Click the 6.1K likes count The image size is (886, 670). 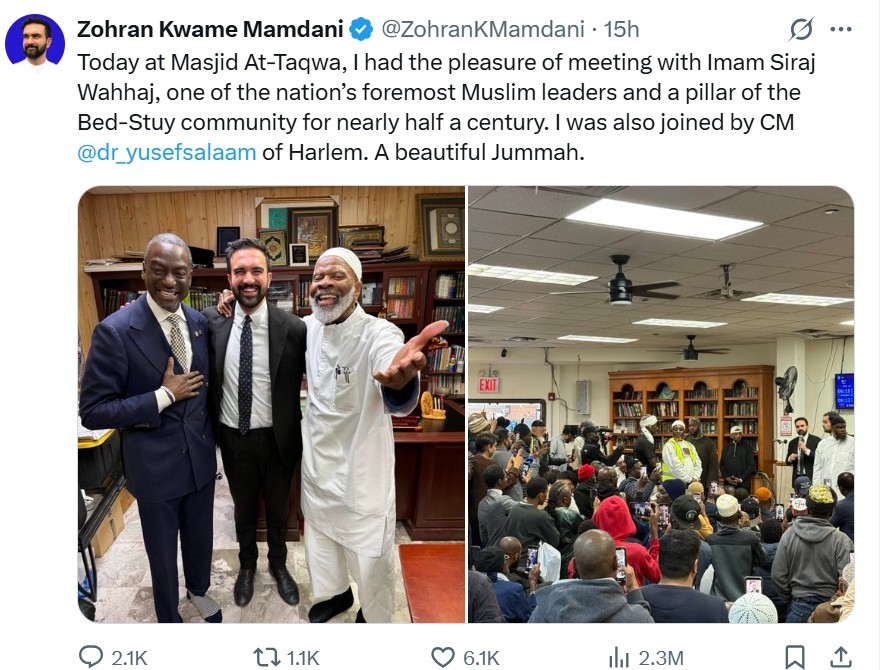tap(481, 658)
